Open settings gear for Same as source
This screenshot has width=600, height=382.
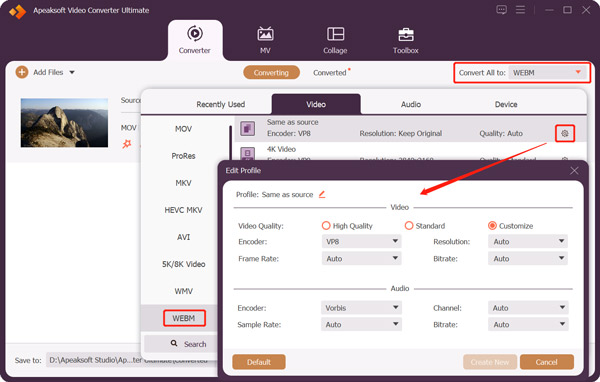[x=565, y=134]
